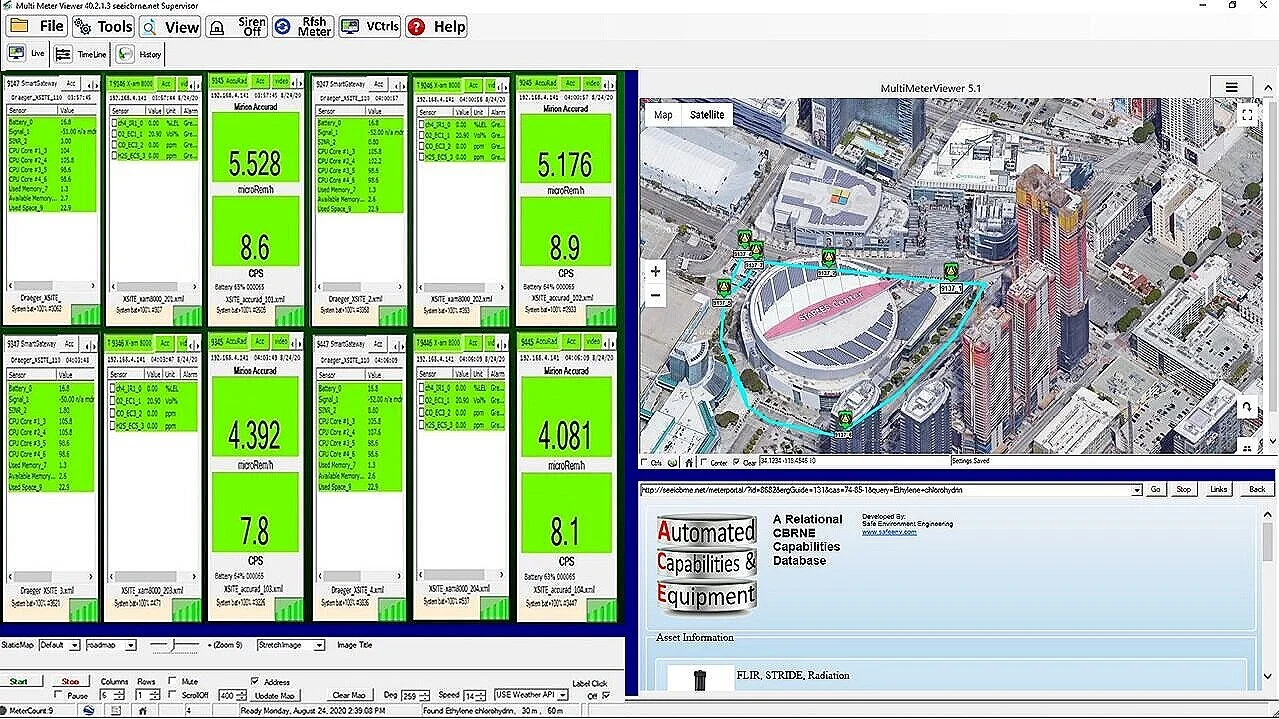The image size is (1279, 719).
Task: Switch to the TimeLine tab
Action: pyautogui.click(x=84, y=54)
